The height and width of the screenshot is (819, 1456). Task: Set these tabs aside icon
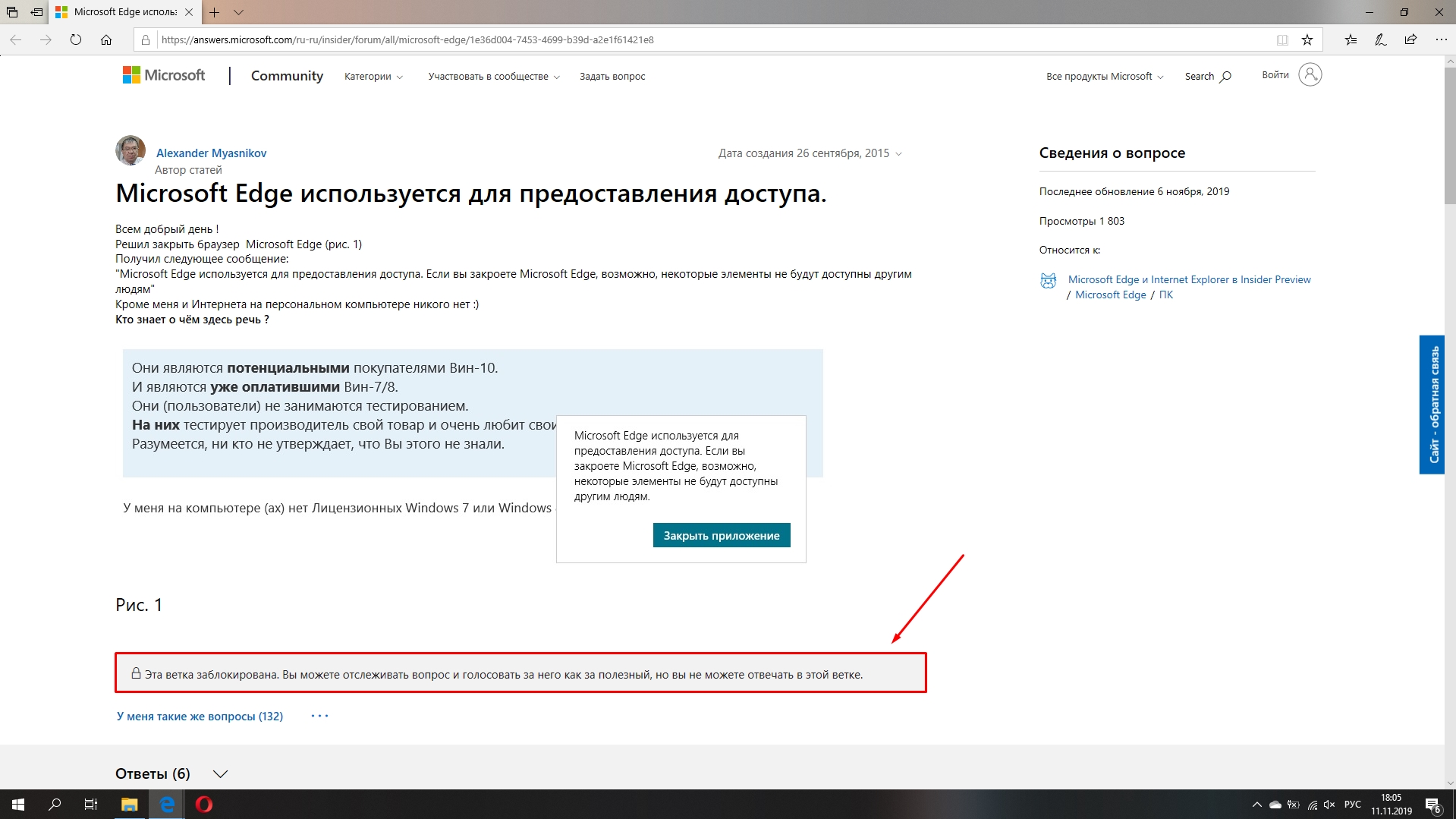(x=36, y=12)
